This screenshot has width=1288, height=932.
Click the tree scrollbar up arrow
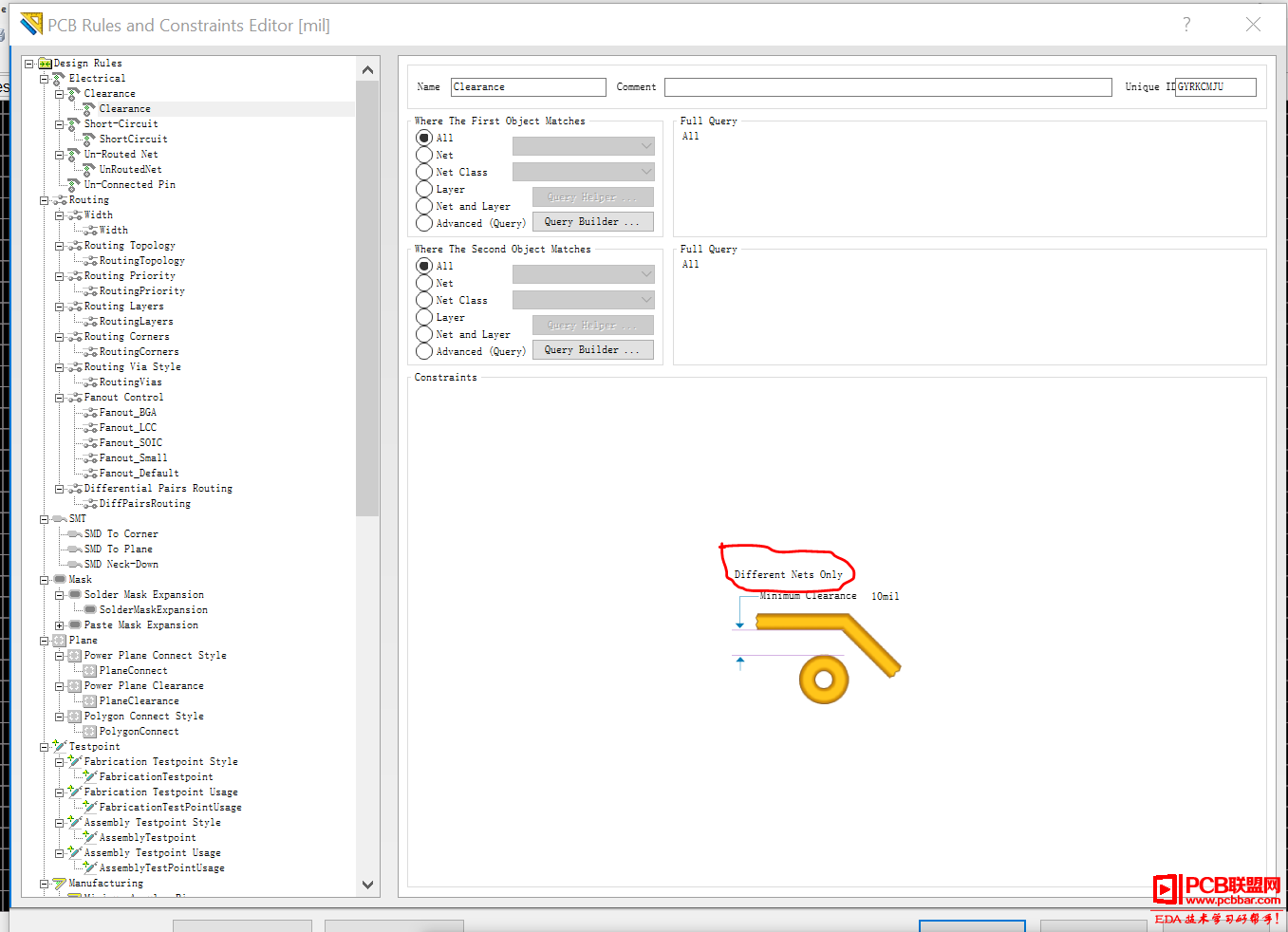tap(367, 70)
